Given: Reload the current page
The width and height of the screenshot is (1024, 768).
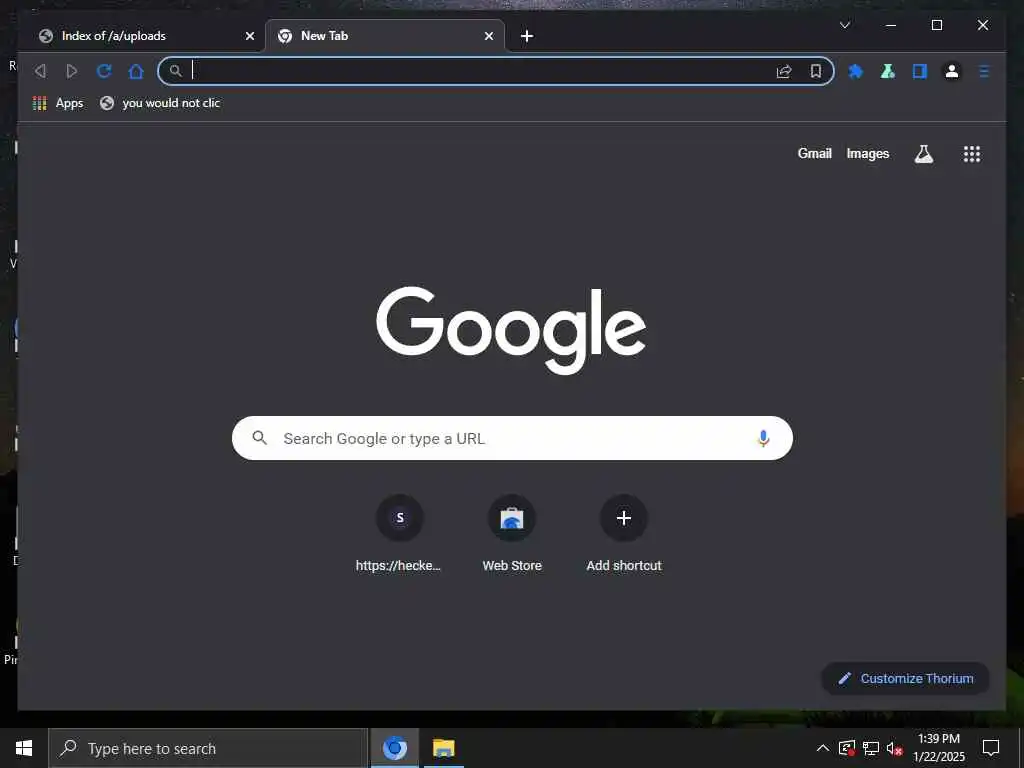Looking at the screenshot, I should (x=104, y=71).
